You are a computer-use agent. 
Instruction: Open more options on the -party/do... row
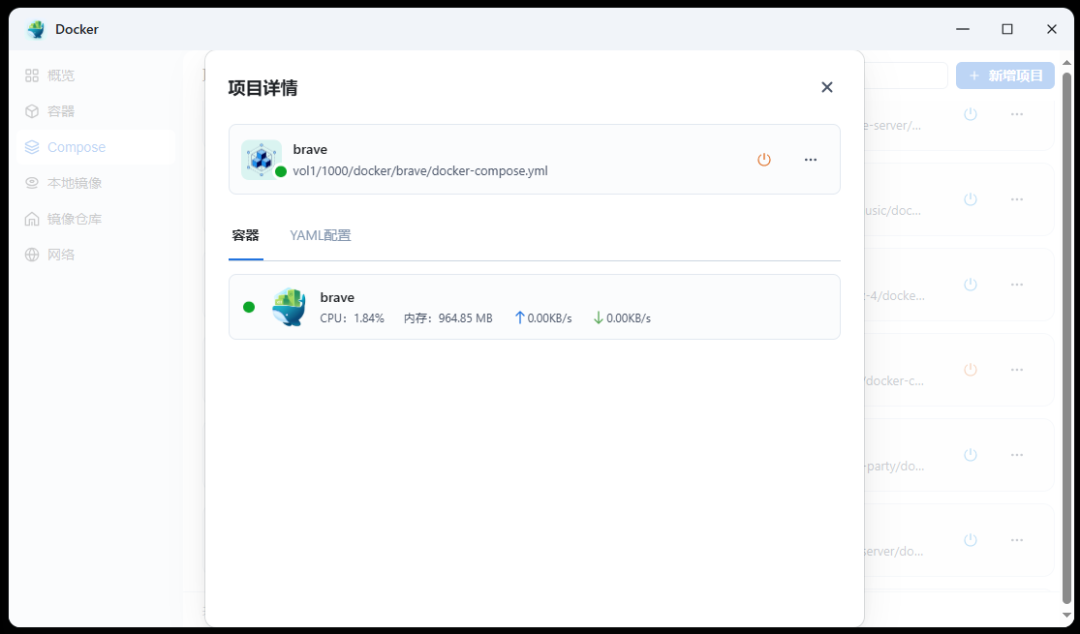pos(1017,455)
